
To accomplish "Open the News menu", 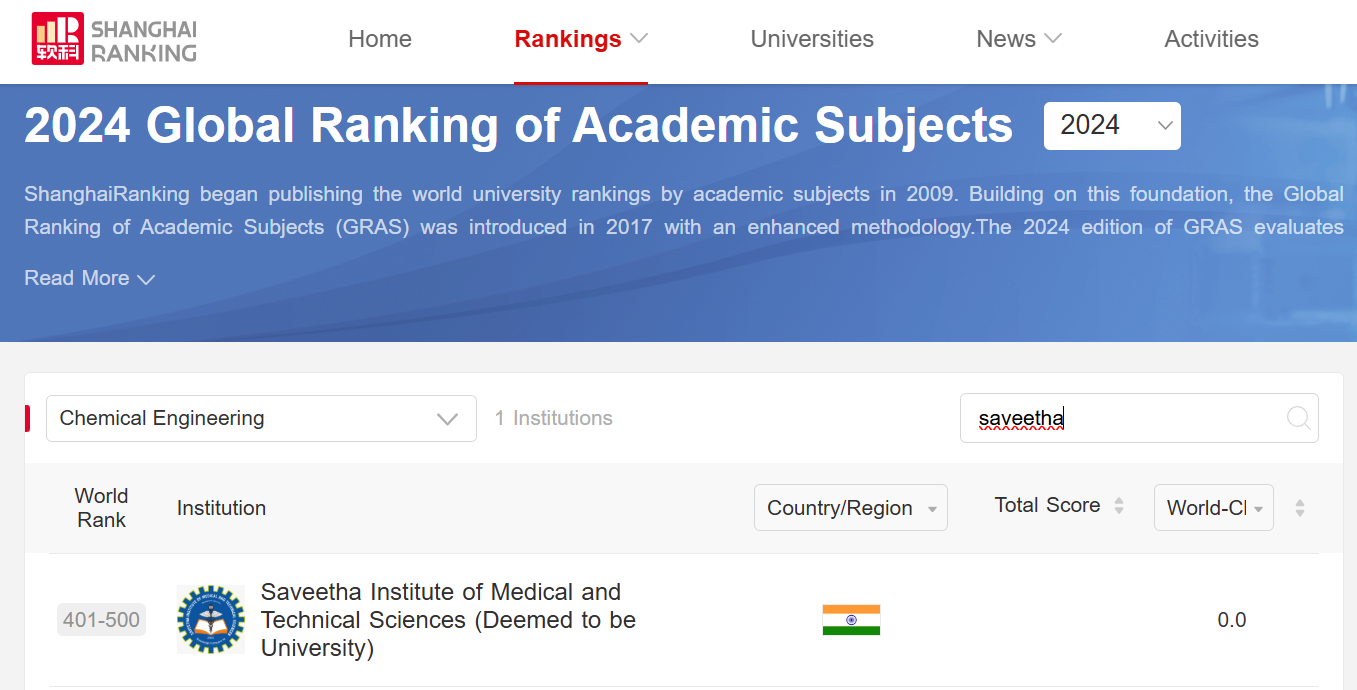I will (x=1006, y=39).
